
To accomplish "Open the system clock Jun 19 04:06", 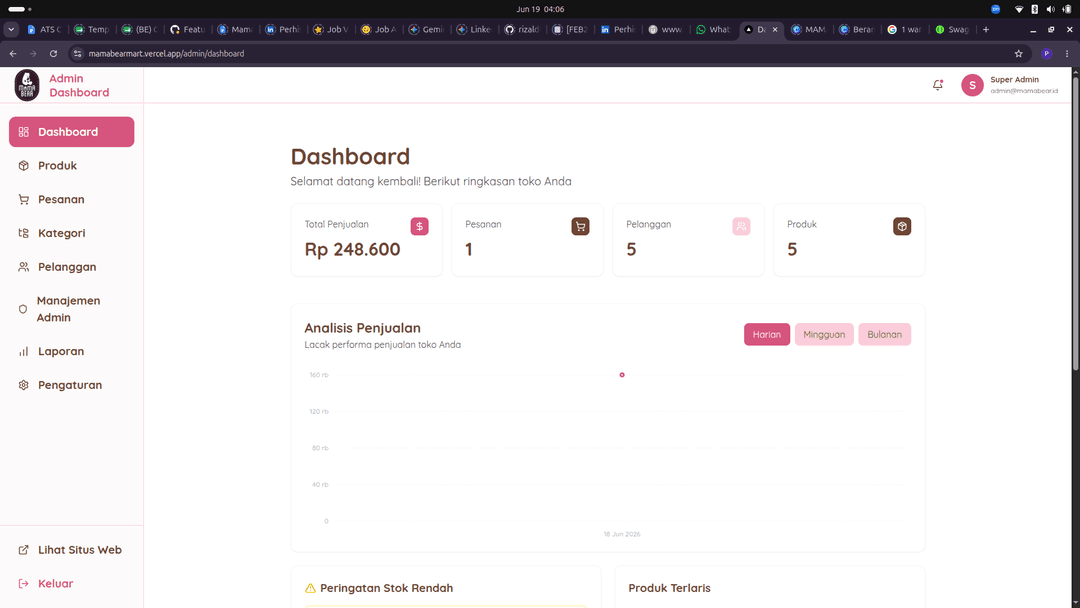I will (540, 9).
